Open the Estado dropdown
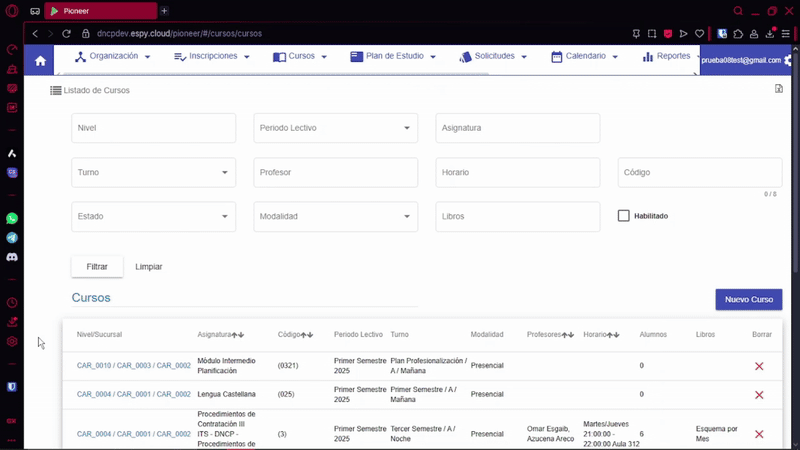Image resolution: width=800 pixels, height=450 pixels. (153, 216)
